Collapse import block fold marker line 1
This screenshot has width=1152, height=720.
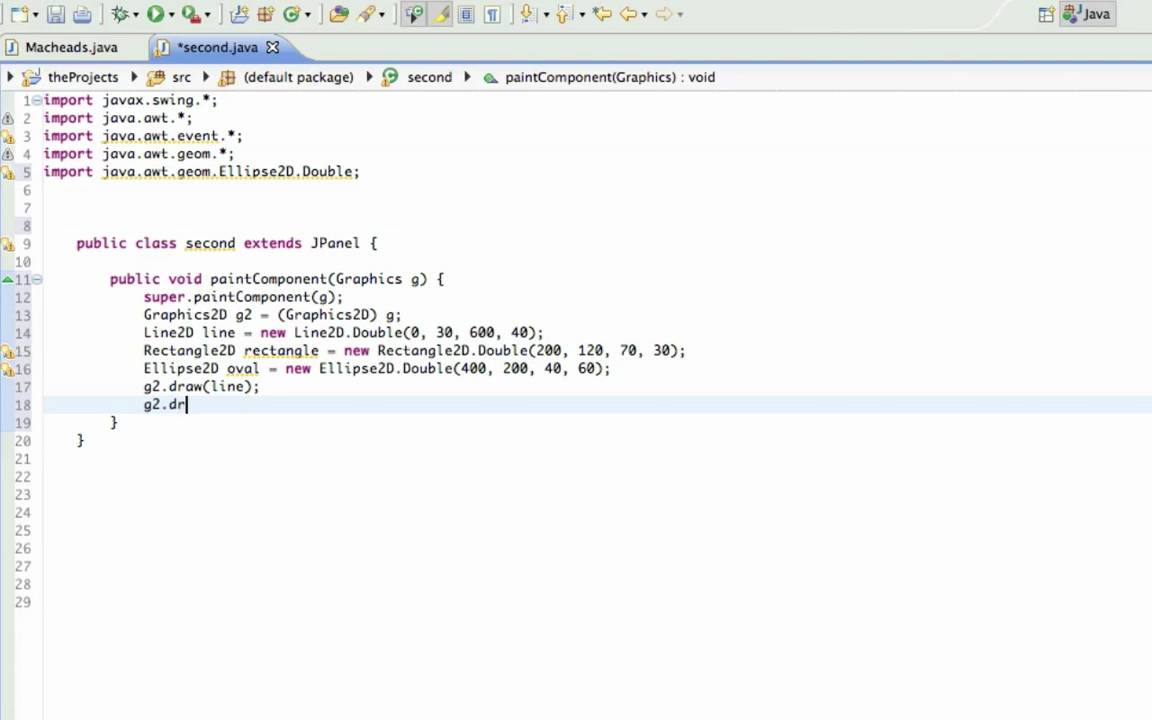click(37, 100)
